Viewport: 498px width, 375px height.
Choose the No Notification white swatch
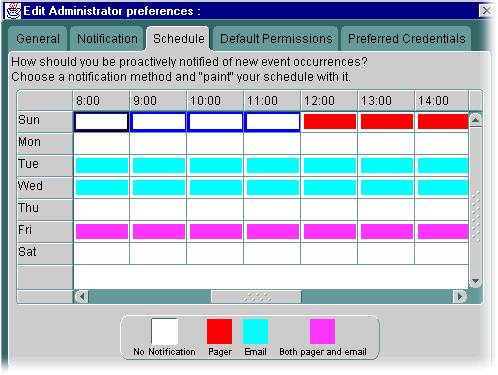164,331
